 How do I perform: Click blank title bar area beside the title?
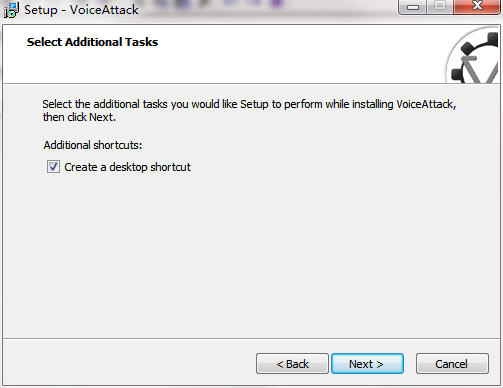point(267,10)
